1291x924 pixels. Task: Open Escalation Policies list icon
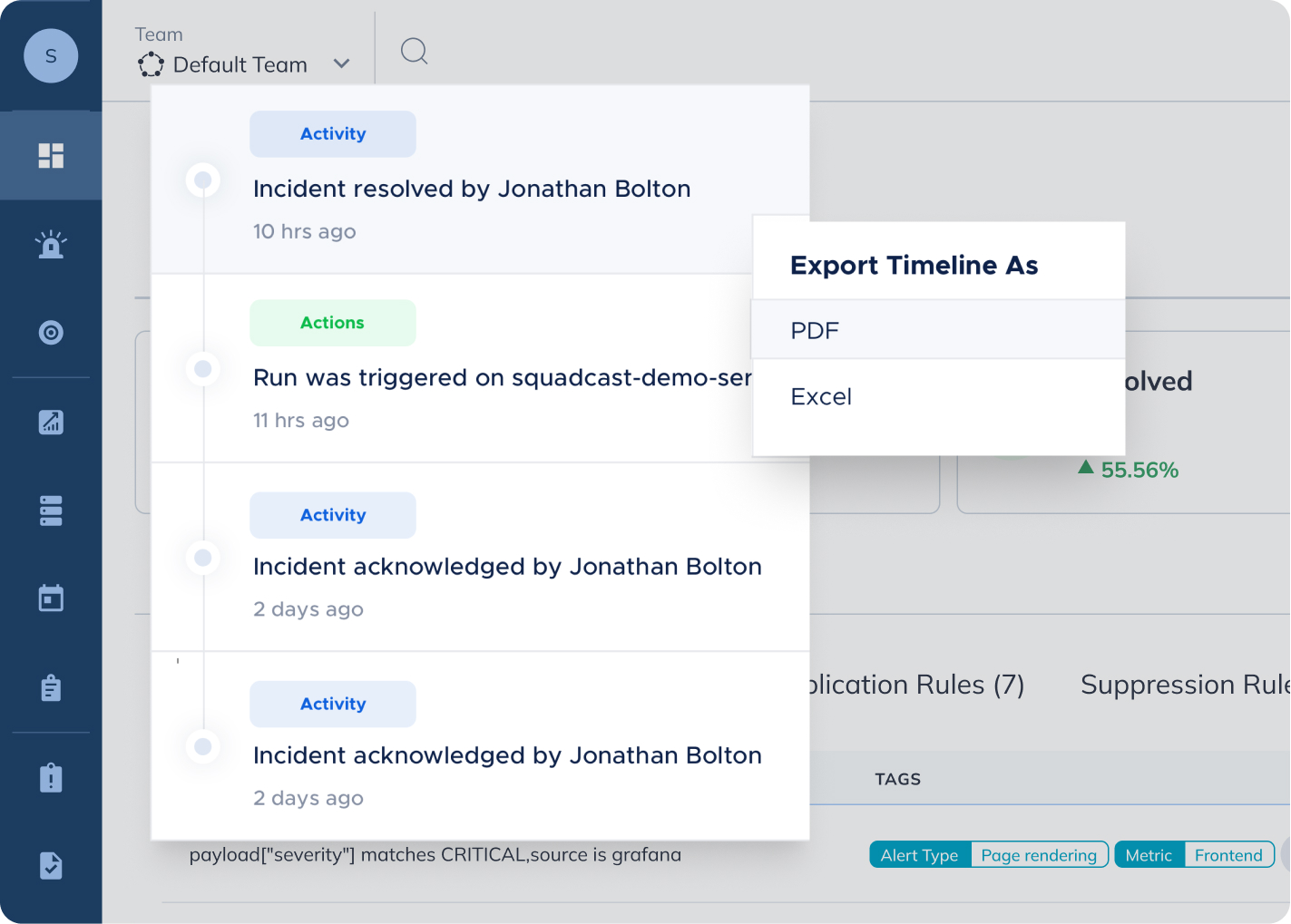[51, 511]
